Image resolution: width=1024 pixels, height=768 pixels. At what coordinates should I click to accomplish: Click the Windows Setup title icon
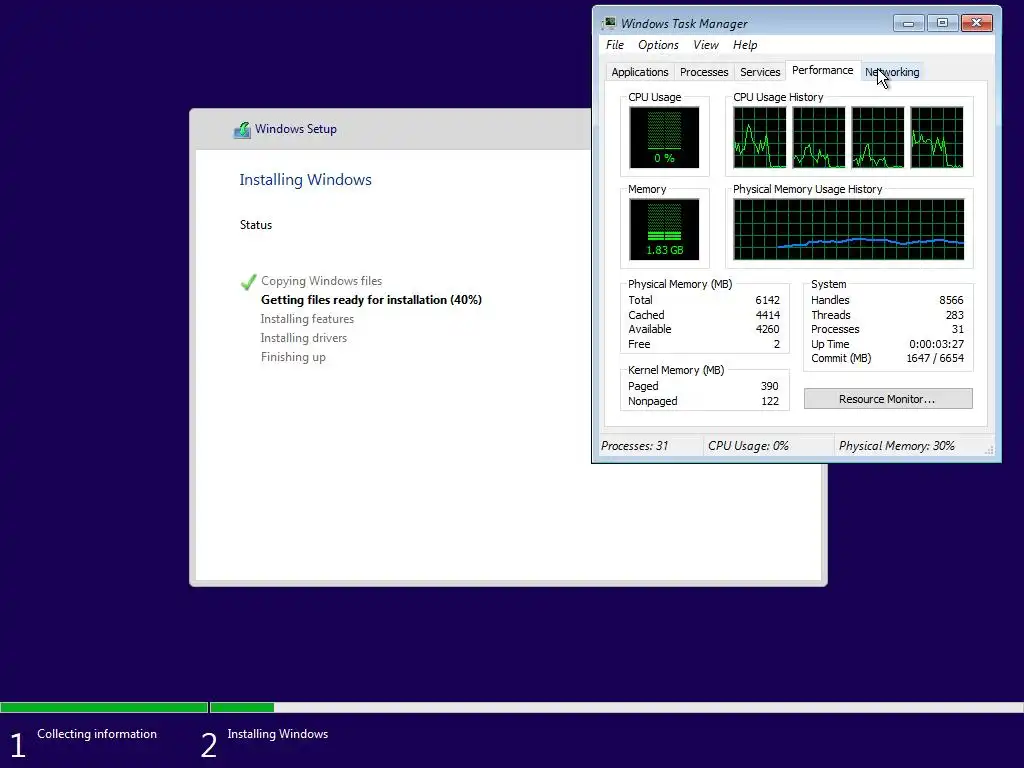pos(242,129)
